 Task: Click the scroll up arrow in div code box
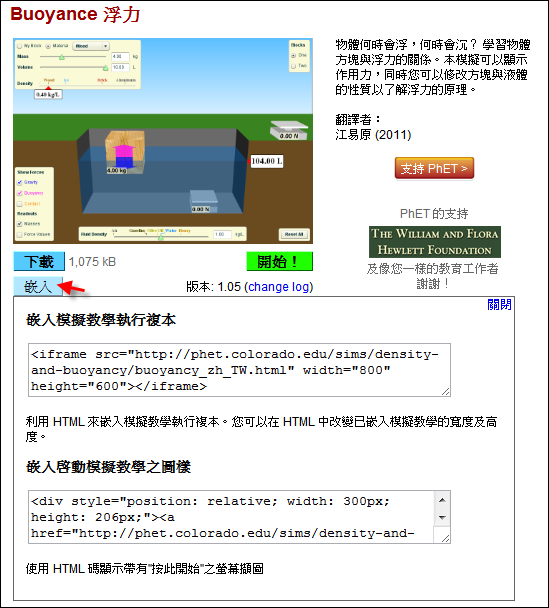coord(442,500)
